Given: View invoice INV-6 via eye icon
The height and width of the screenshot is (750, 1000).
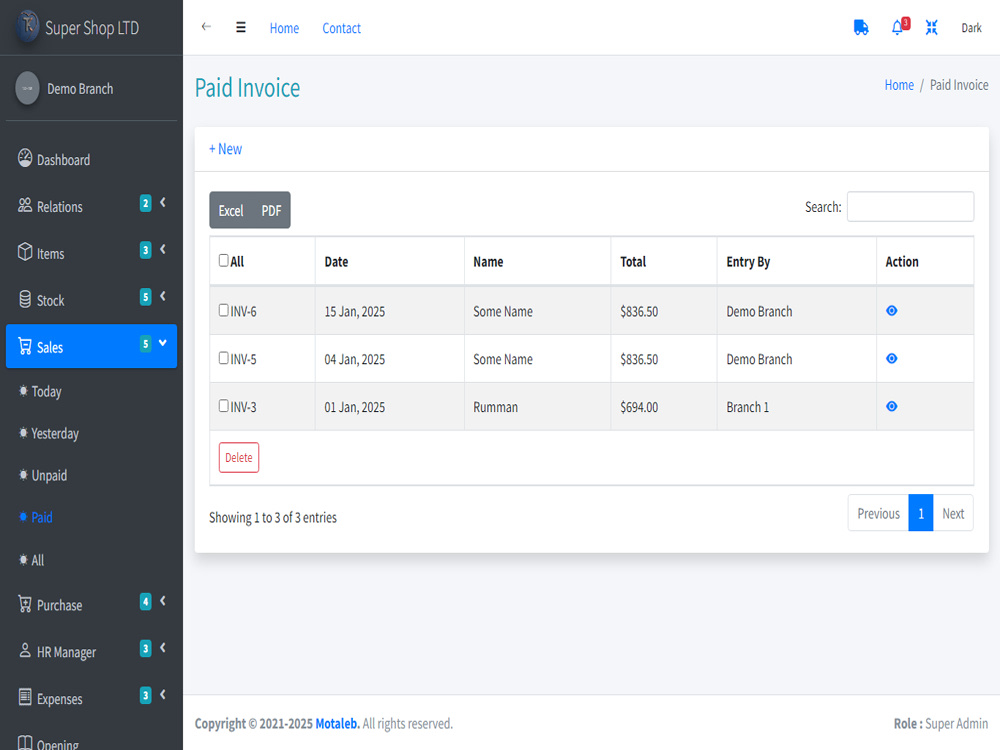Looking at the screenshot, I should 892,311.
